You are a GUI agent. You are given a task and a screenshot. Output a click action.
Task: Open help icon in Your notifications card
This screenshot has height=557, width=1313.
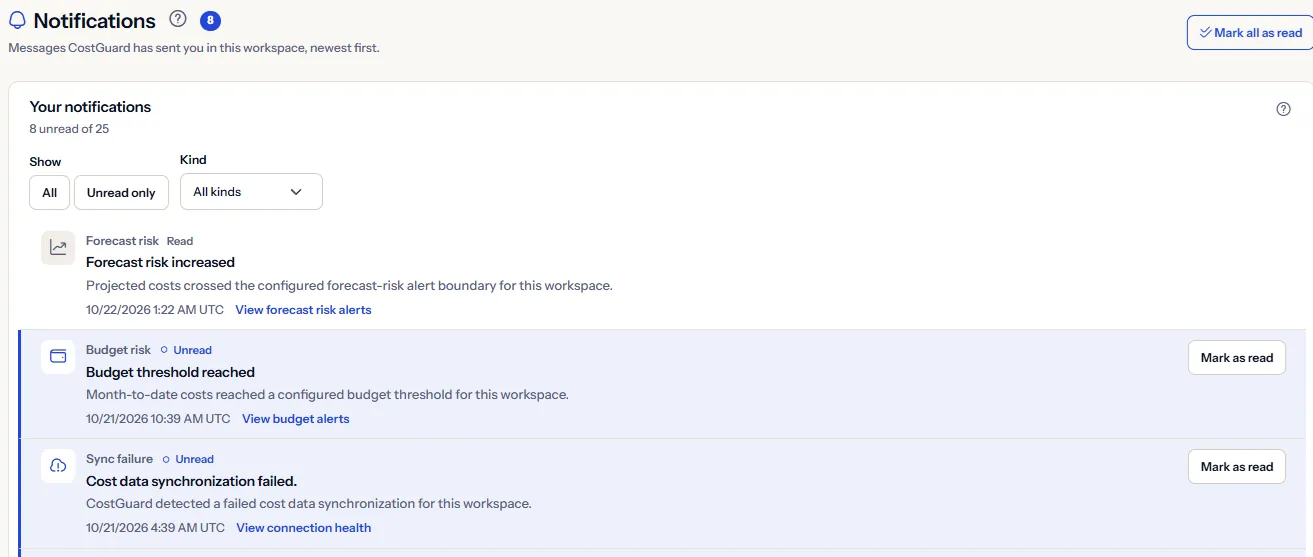1284,109
